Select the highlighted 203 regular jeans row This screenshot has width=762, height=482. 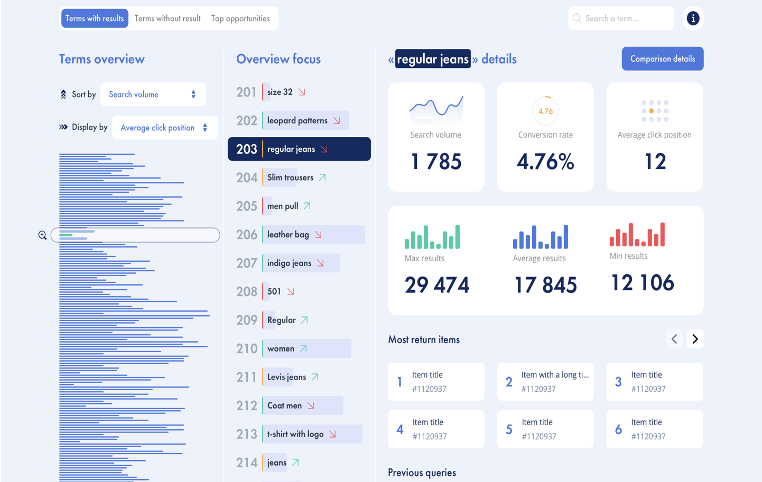(x=299, y=149)
